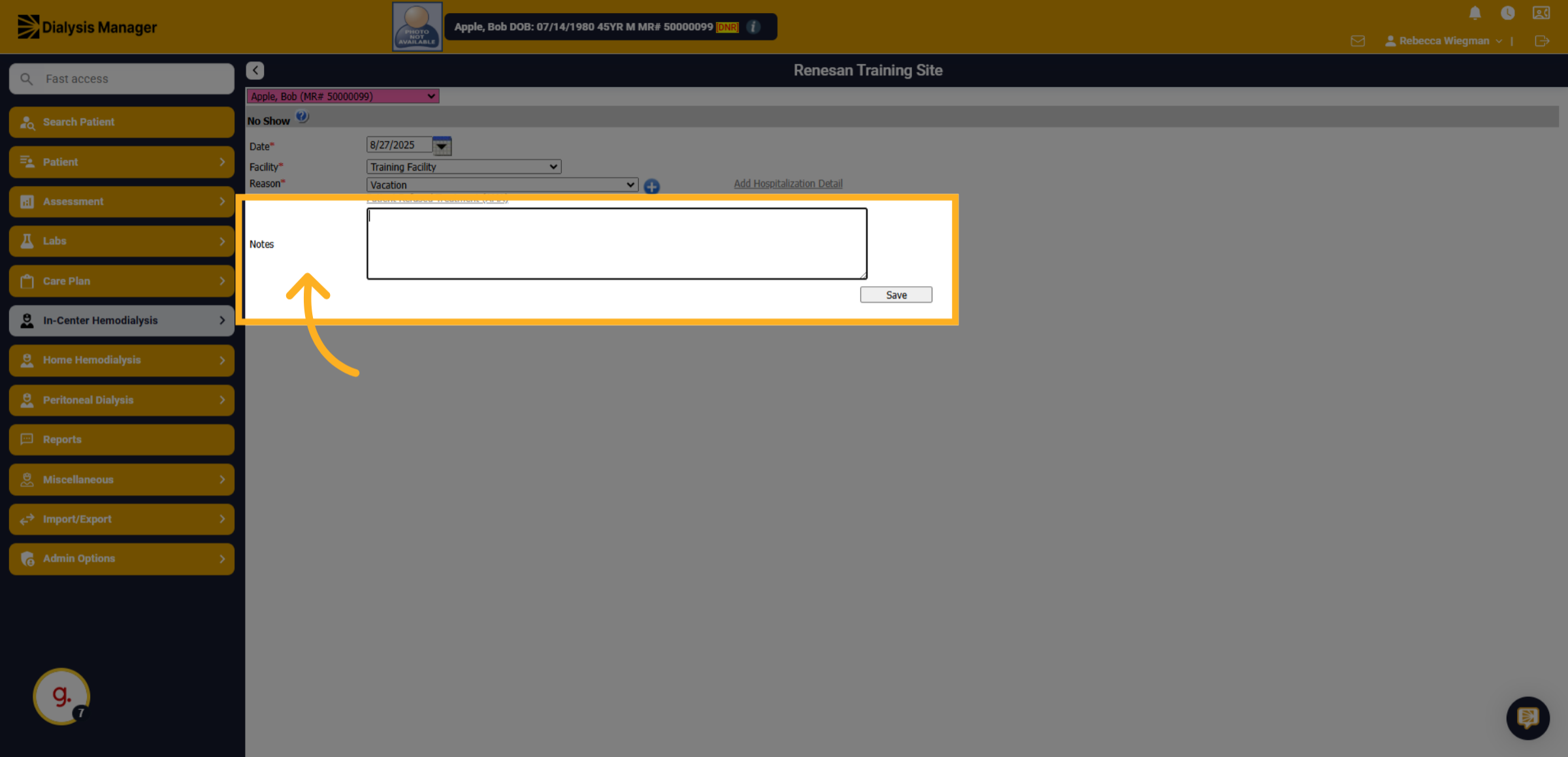1568x757 pixels.
Task: Open the clock history icon
Action: click(1507, 13)
